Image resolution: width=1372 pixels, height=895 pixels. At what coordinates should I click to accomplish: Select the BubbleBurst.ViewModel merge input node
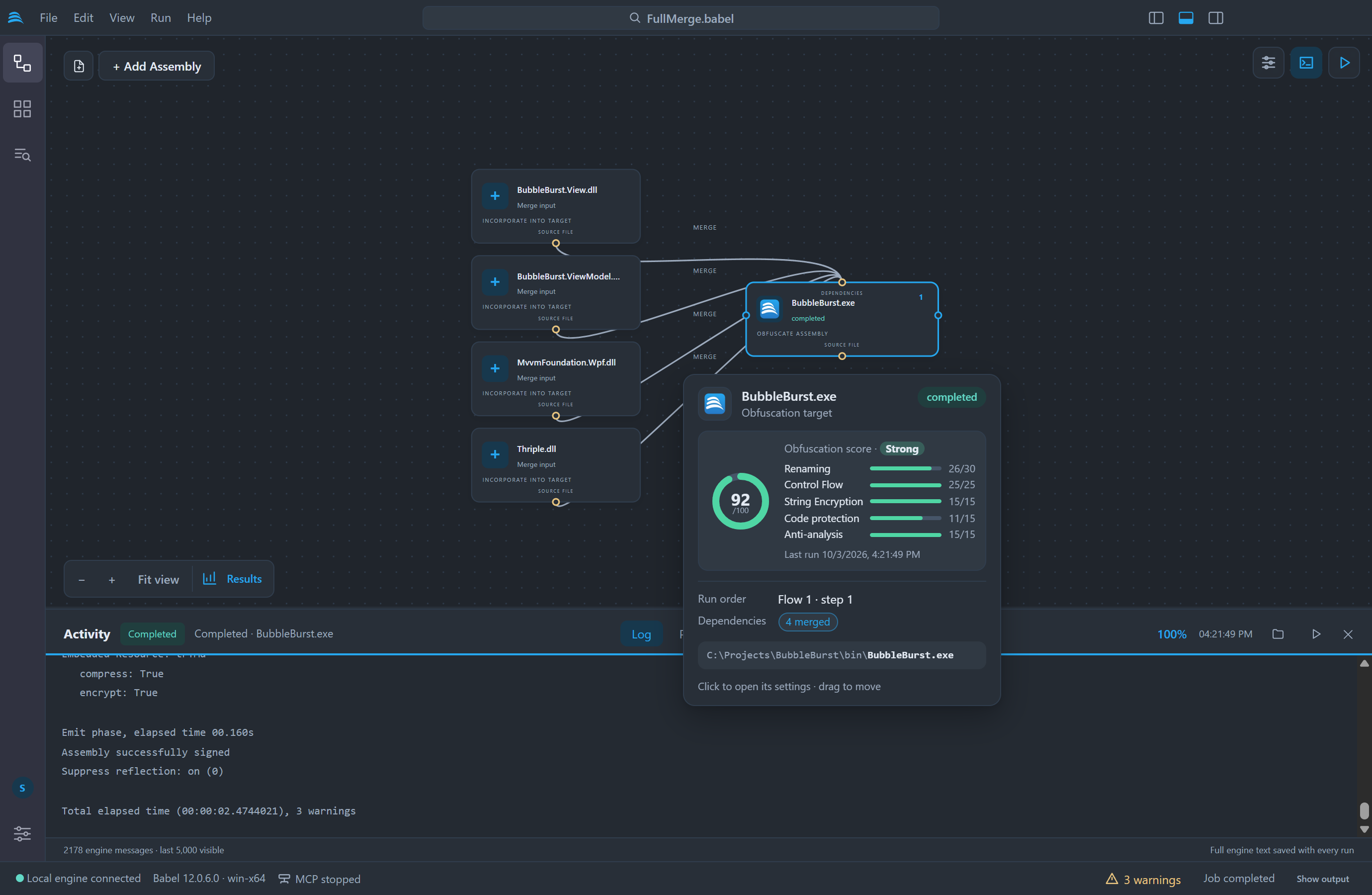tap(556, 293)
